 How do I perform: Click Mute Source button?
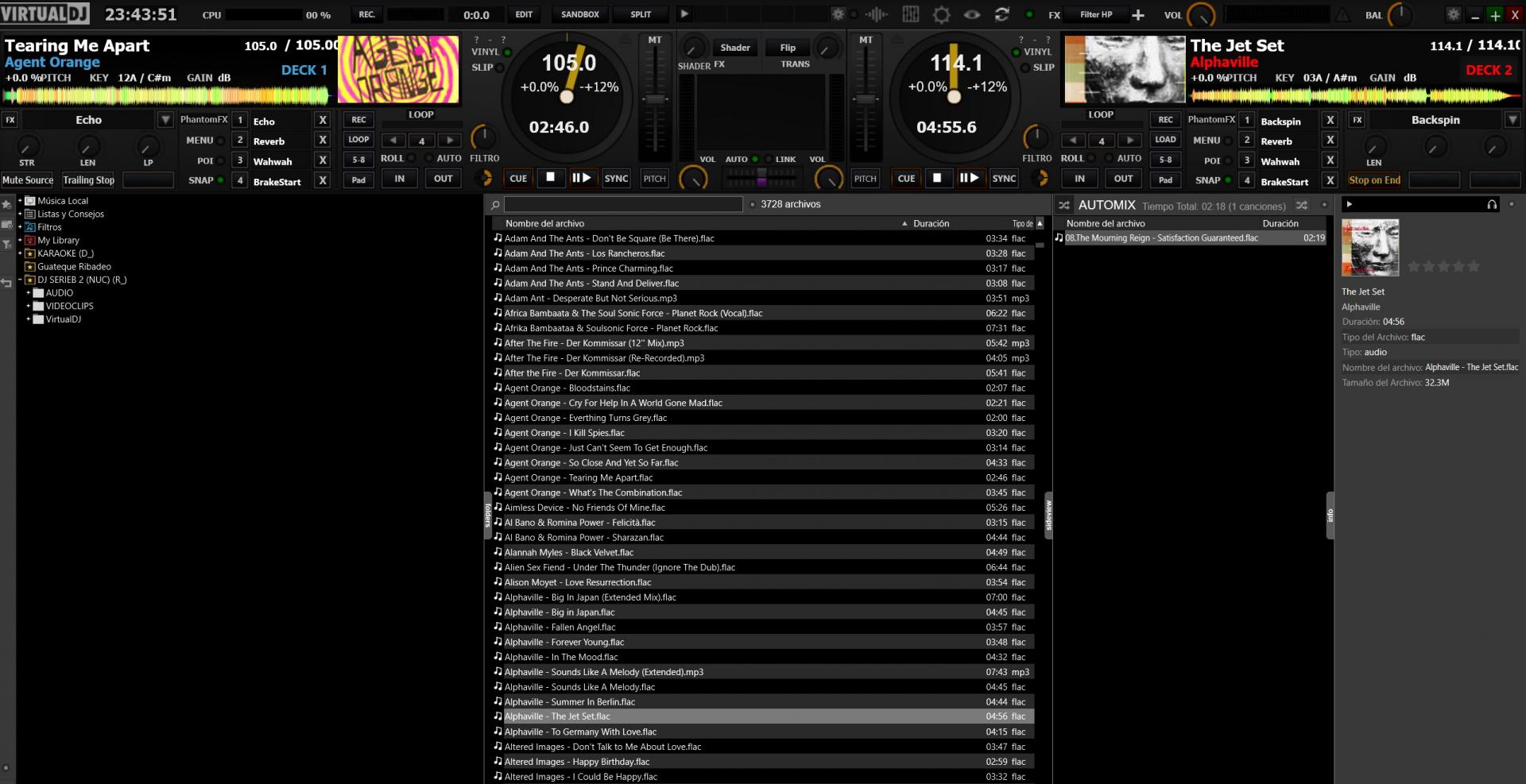(28, 180)
